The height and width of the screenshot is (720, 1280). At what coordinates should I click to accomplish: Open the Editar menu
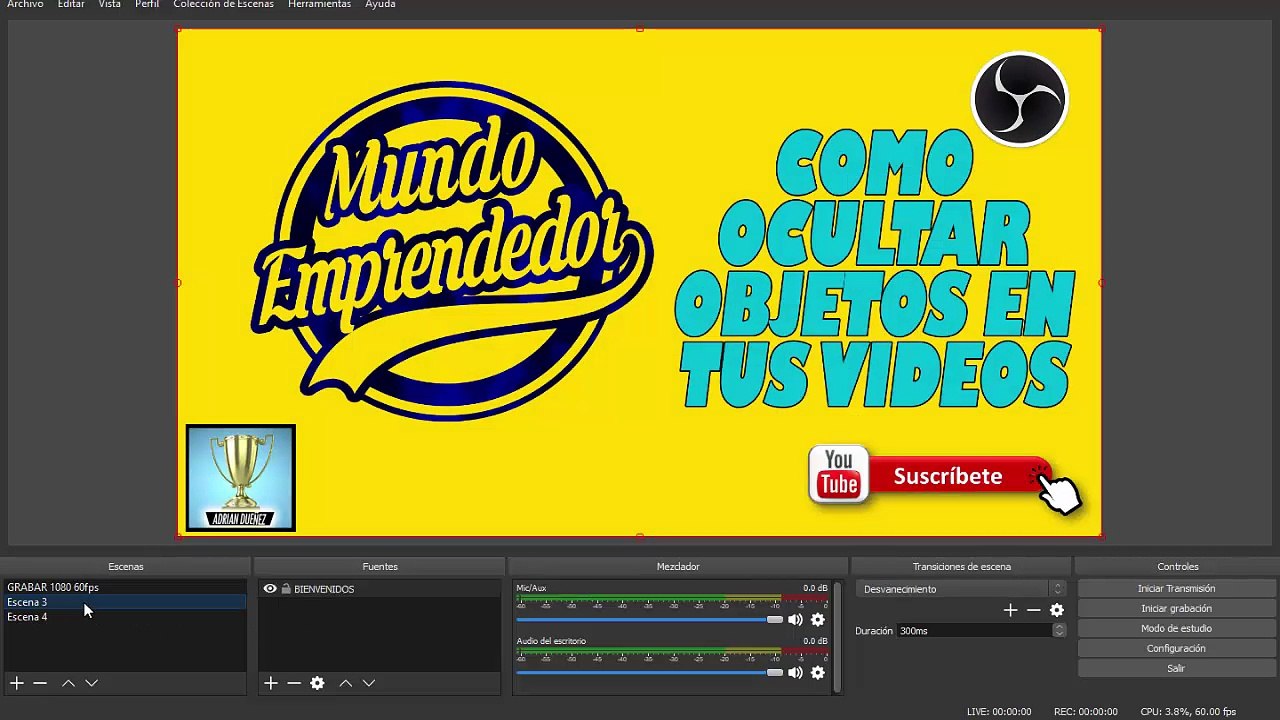[x=71, y=4]
